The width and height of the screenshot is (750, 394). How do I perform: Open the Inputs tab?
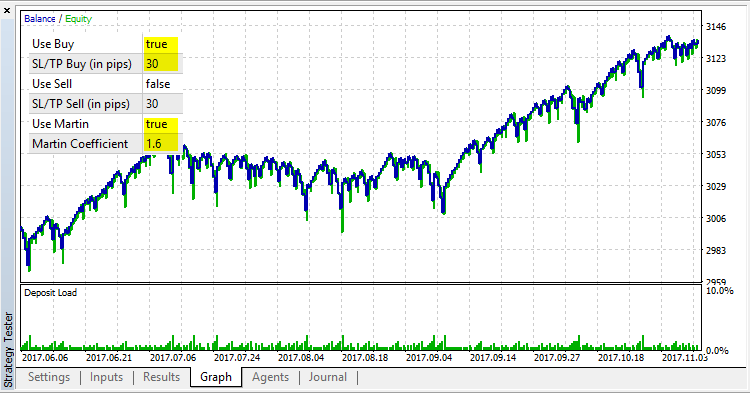(106, 377)
